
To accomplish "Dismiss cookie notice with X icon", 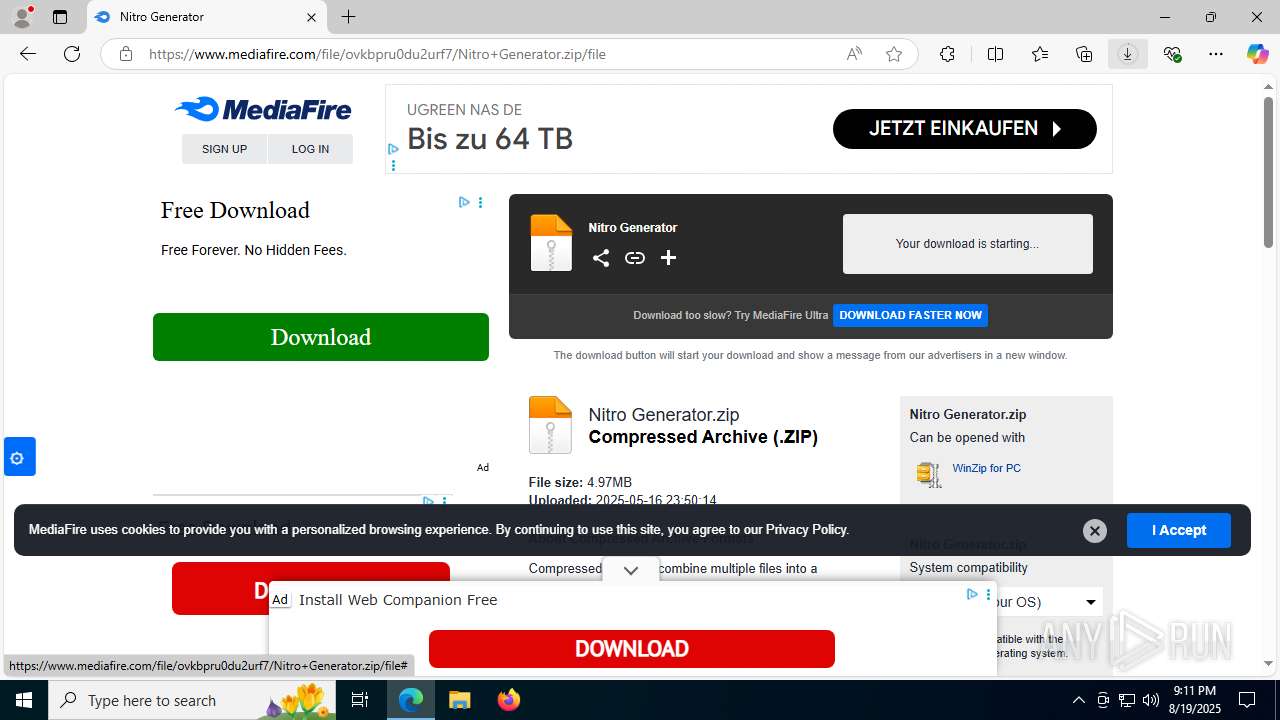I will pyautogui.click(x=1095, y=531).
